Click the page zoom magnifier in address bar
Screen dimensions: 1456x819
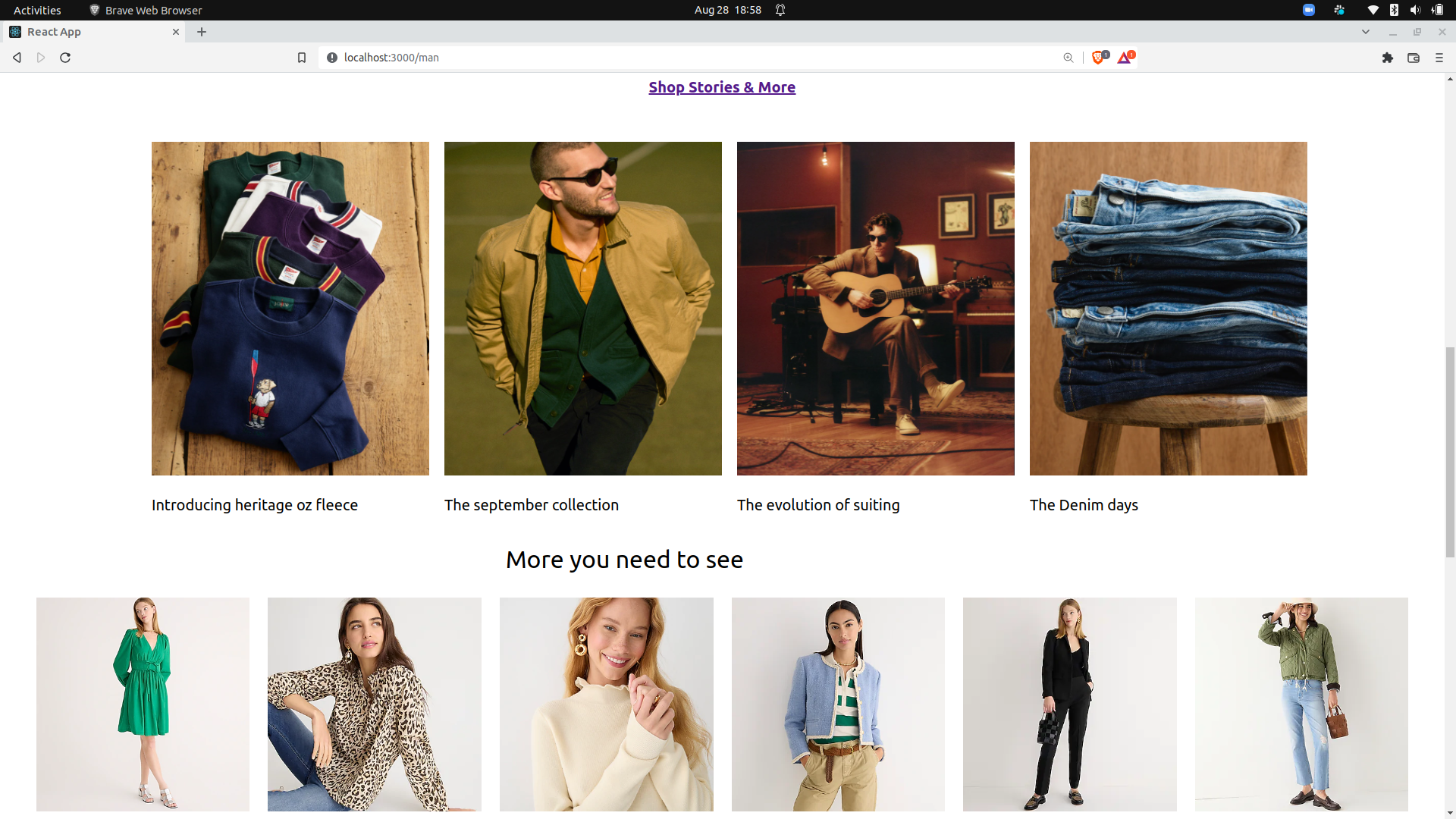pyautogui.click(x=1068, y=57)
